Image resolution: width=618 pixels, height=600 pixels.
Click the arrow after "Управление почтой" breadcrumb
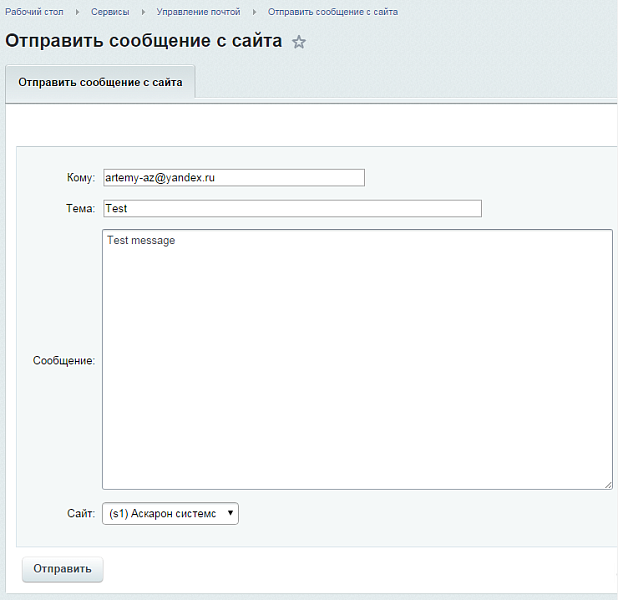click(254, 12)
